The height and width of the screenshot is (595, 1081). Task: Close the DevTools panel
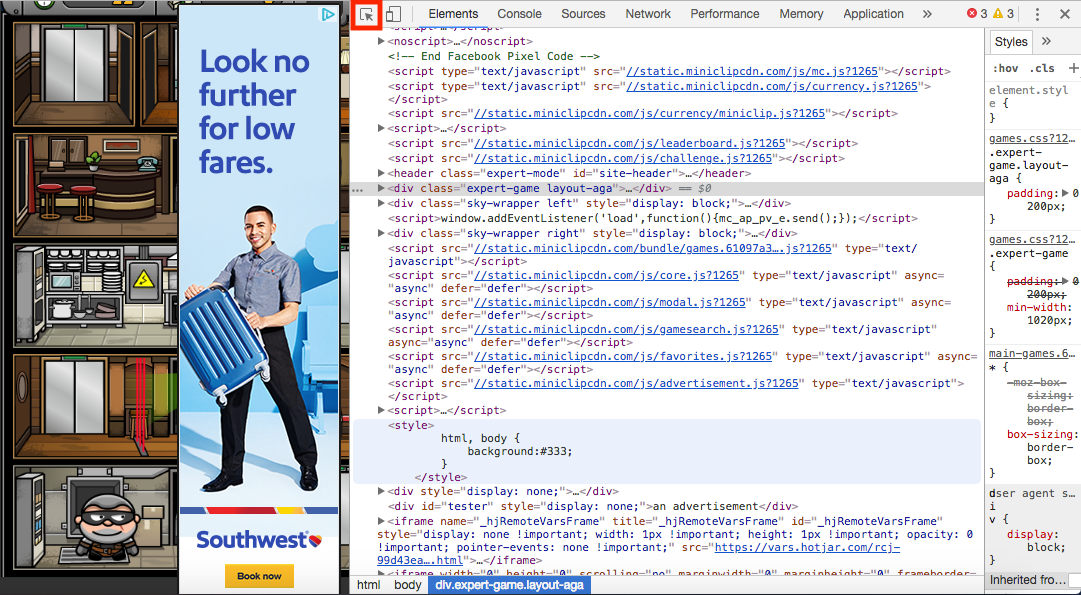[x=1064, y=14]
